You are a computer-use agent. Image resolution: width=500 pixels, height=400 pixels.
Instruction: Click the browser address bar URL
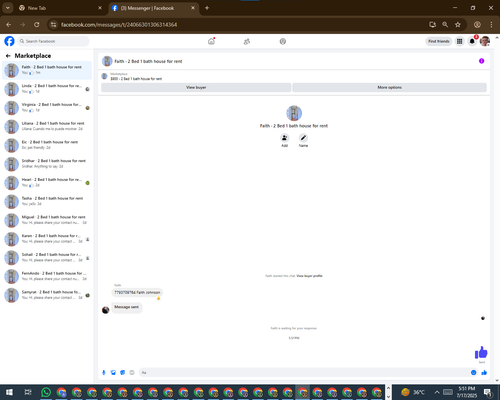tap(119, 25)
